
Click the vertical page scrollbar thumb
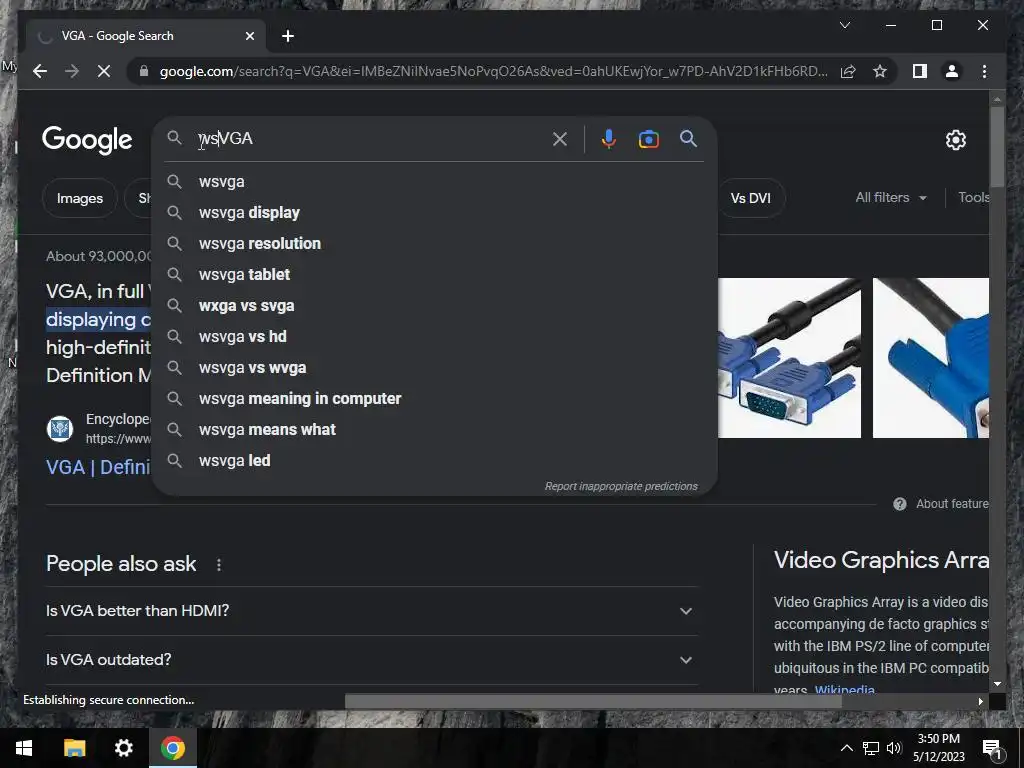[997, 146]
